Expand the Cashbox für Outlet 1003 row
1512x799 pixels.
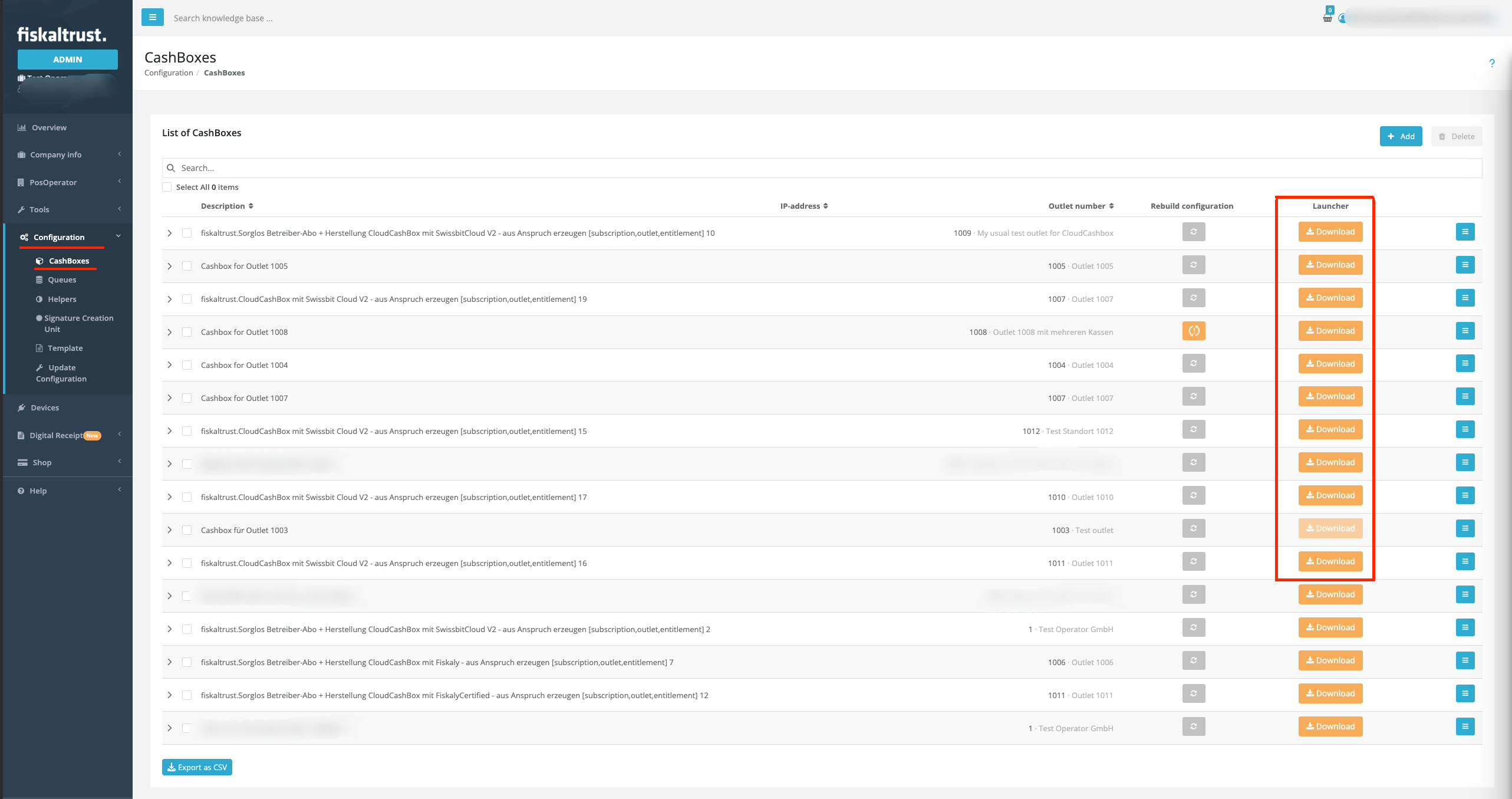point(169,530)
